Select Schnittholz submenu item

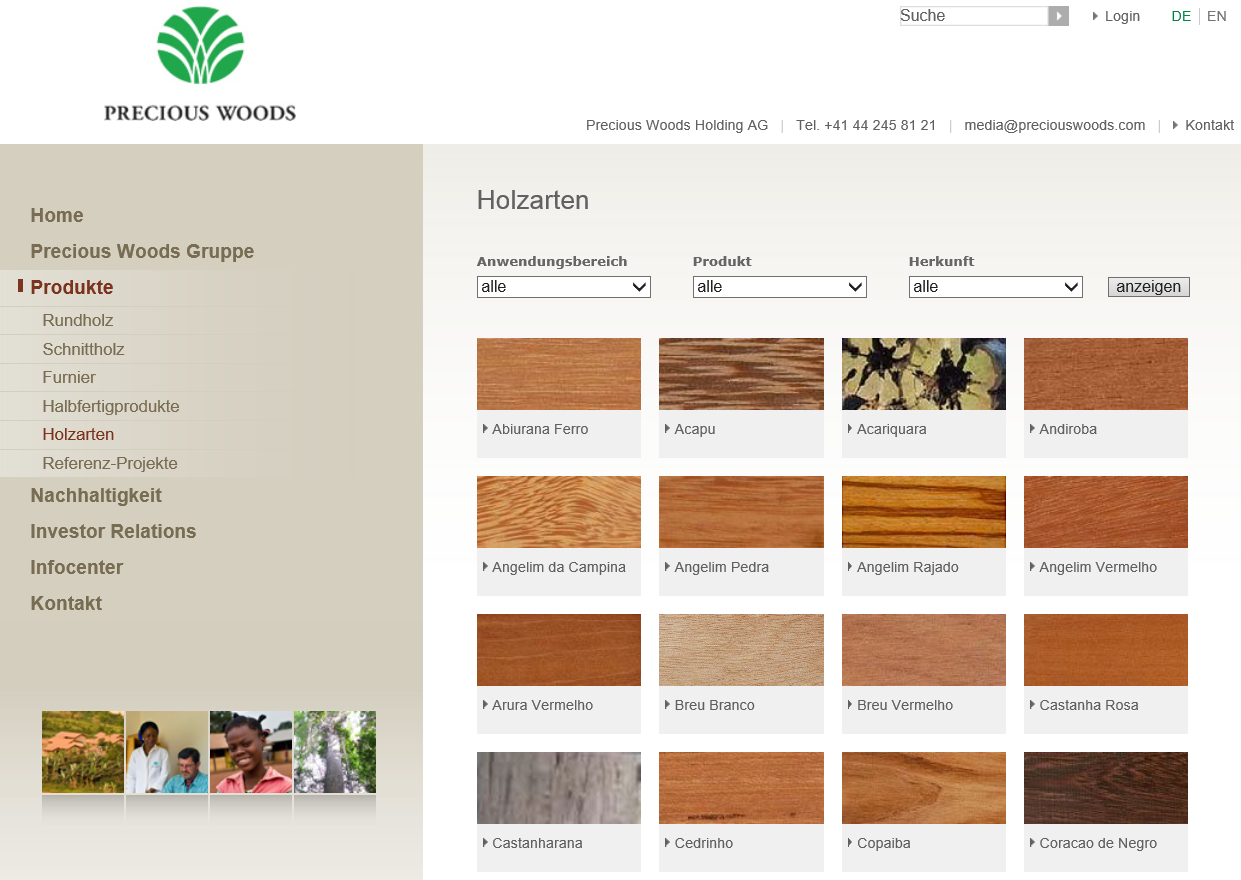point(83,349)
